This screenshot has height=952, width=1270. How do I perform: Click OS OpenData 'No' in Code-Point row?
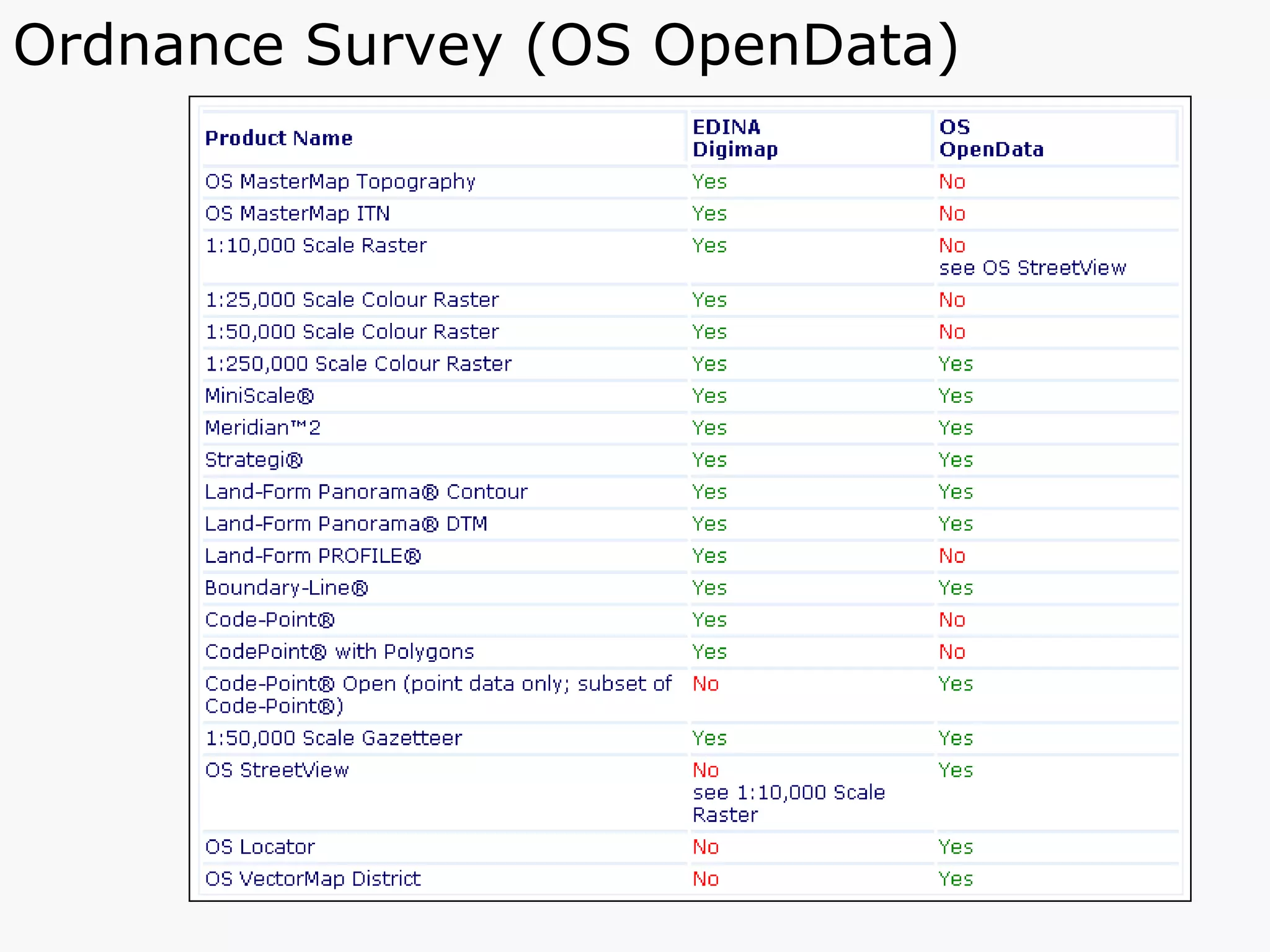pos(952,620)
